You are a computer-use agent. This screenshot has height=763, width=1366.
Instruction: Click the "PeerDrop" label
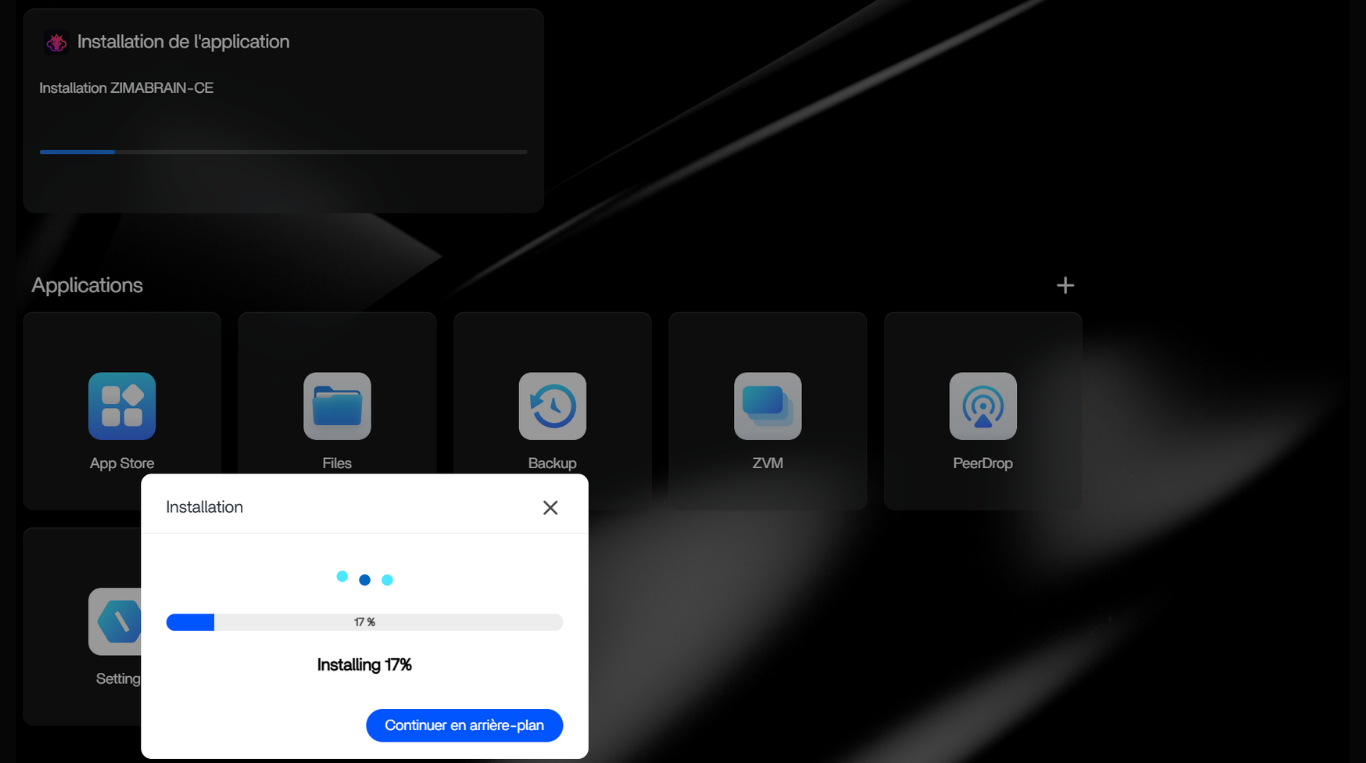pyautogui.click(x=983, y=463)
